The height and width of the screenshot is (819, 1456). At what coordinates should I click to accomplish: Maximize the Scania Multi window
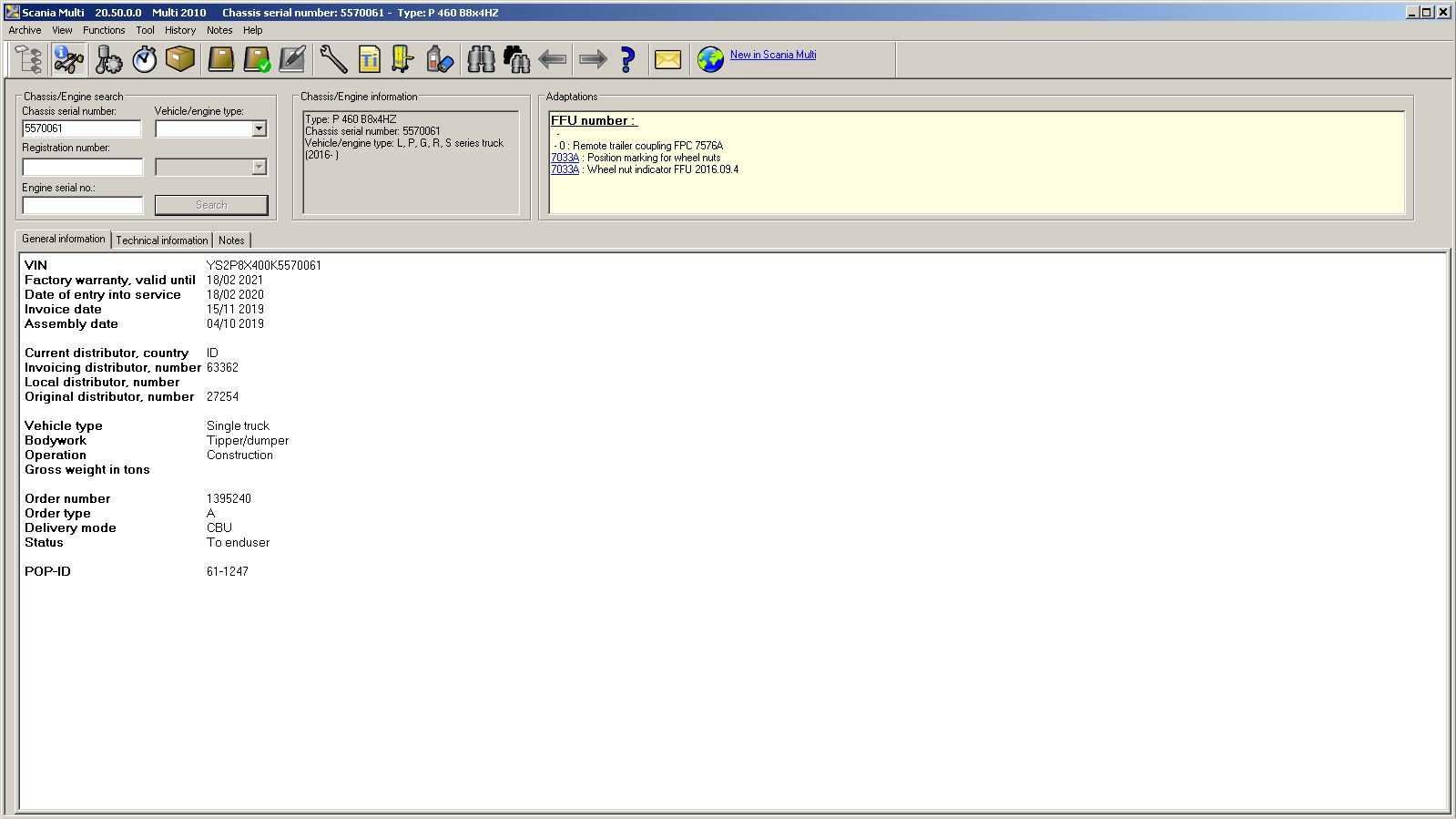[1427, 12]
